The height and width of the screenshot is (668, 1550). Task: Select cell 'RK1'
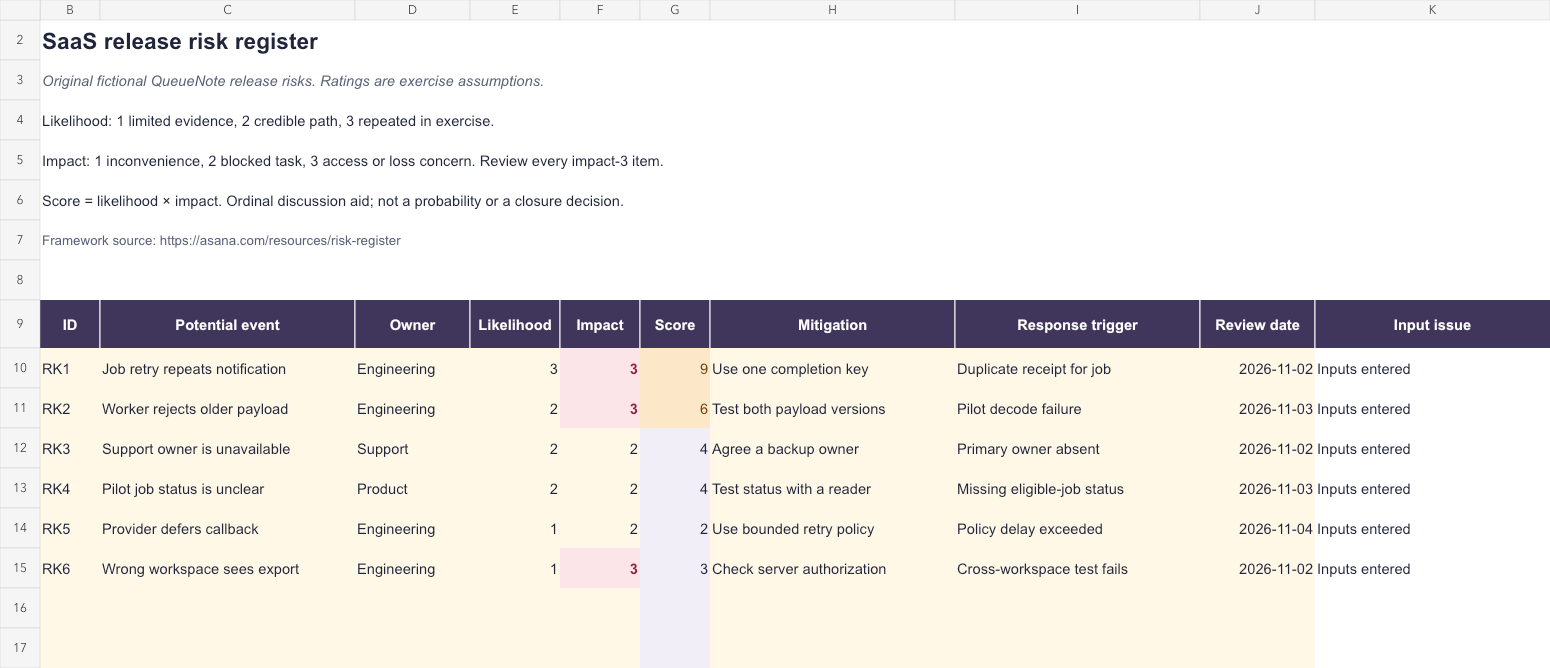[x=70, y=369]
